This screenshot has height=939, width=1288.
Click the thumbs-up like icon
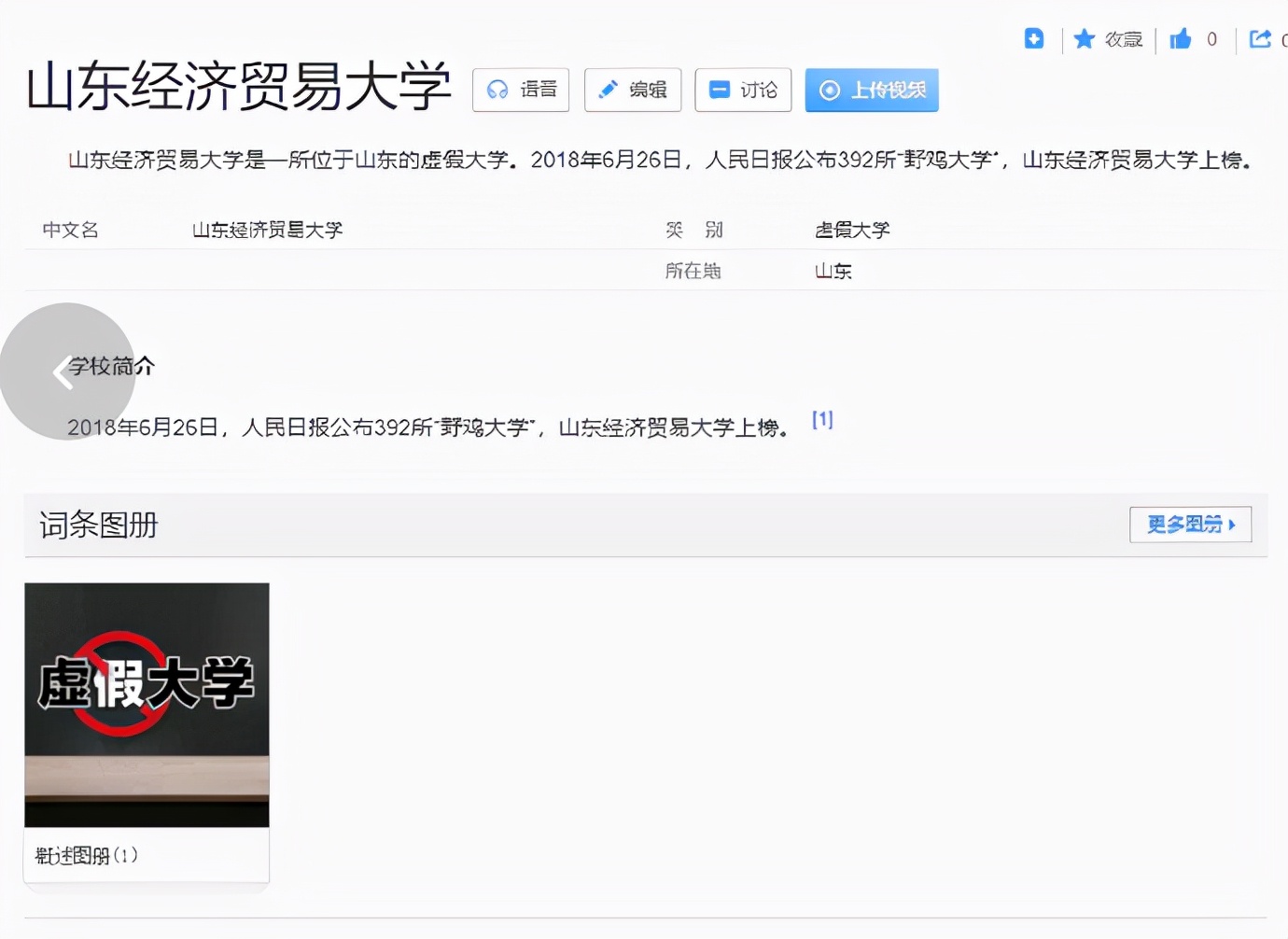click(1181, 39)
